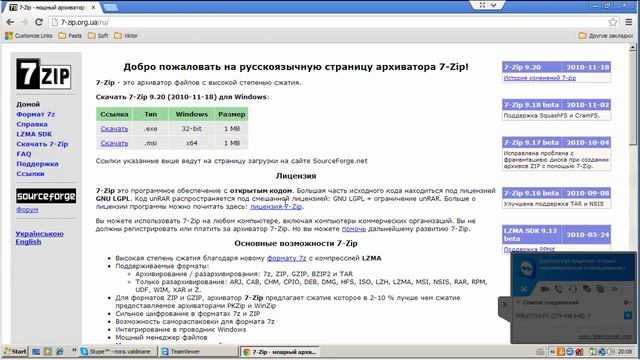The height and width of the screenshot is (360, 640).
Task: Click scrollbar up arrow
Action: point(633,47)
